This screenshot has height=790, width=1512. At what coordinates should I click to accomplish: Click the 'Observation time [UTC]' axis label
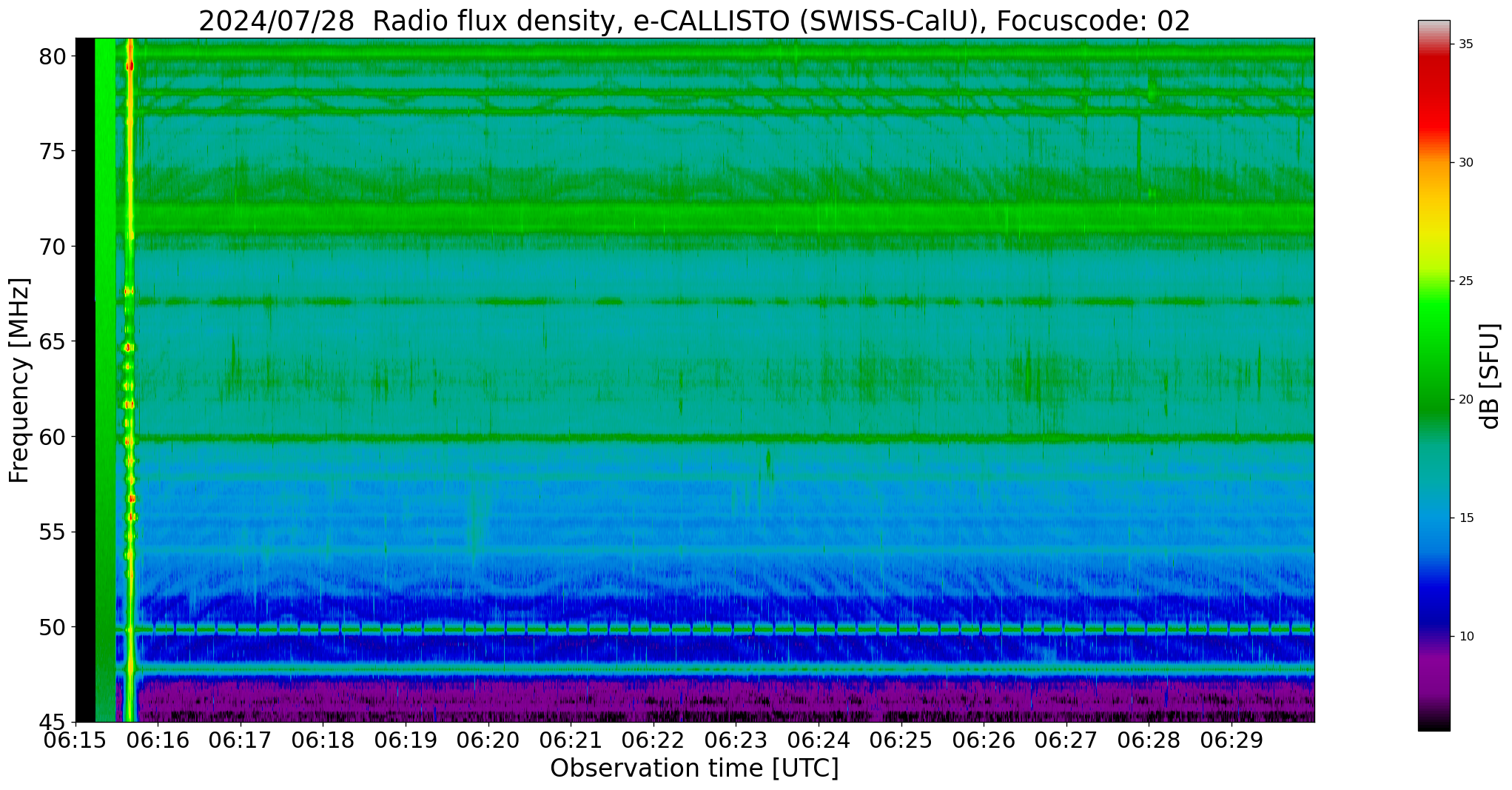pyautogui.click(x=694, y=769)
